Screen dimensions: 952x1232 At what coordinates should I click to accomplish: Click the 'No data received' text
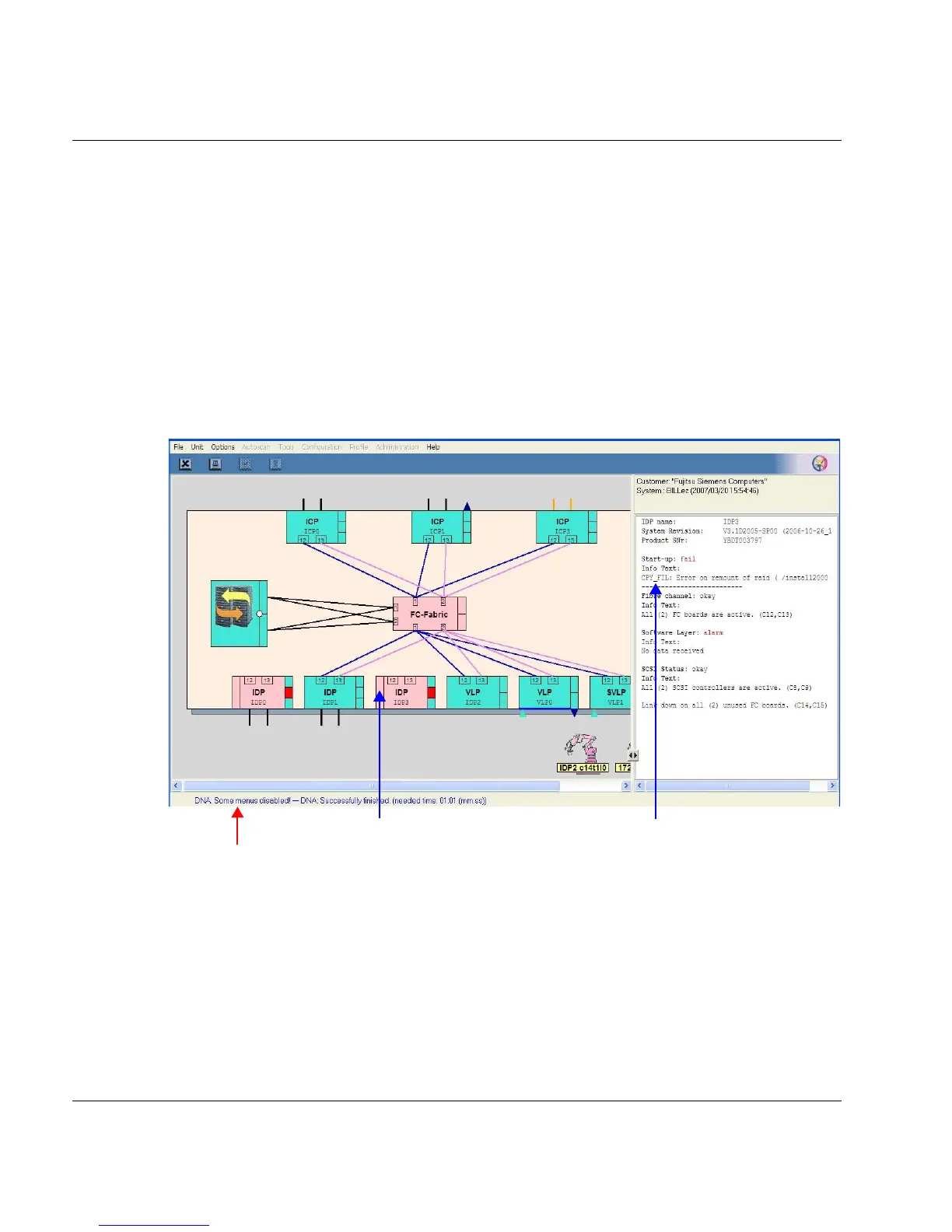coord(672,651)
